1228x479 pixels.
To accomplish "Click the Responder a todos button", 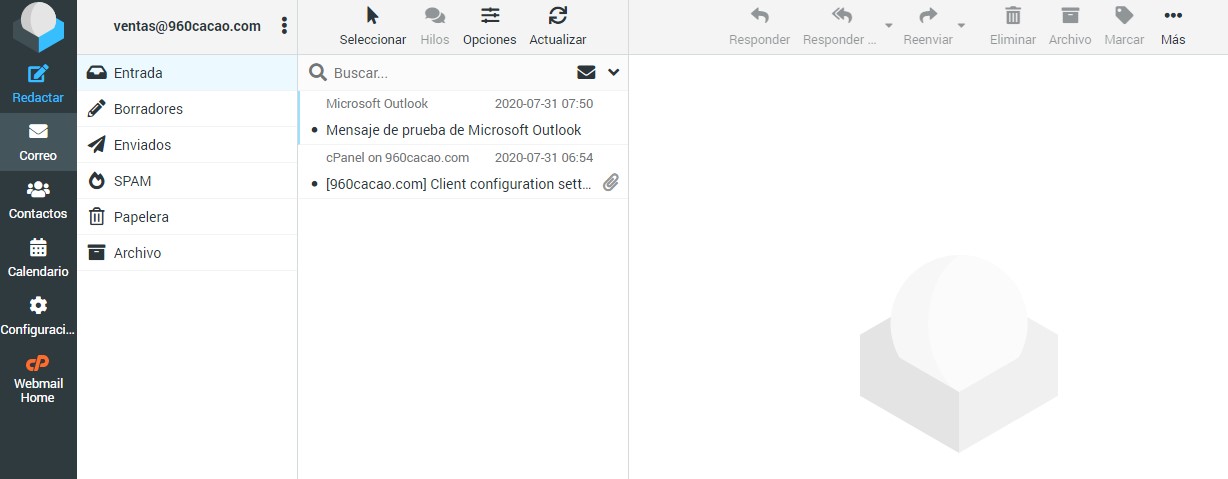I will [840, 27].
